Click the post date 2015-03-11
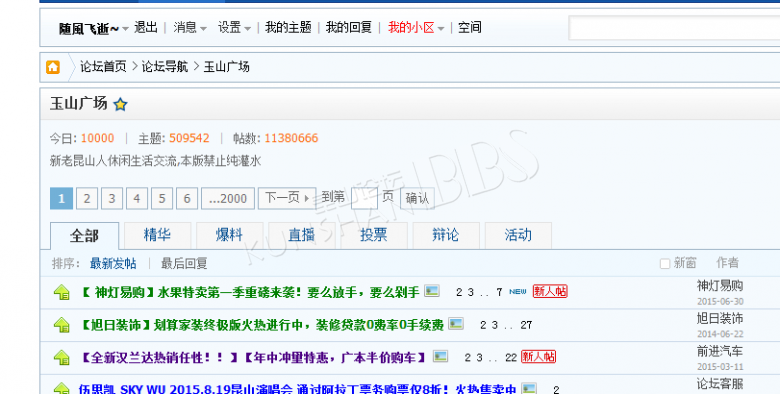 click(720, 367)
